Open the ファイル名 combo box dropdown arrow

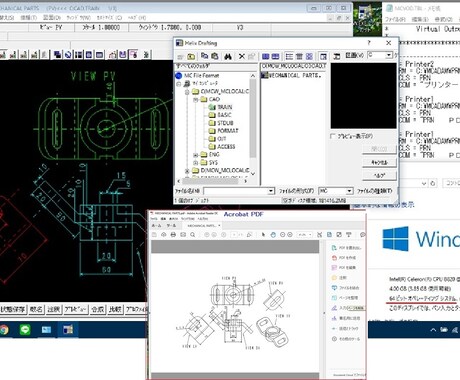[271, 191]
